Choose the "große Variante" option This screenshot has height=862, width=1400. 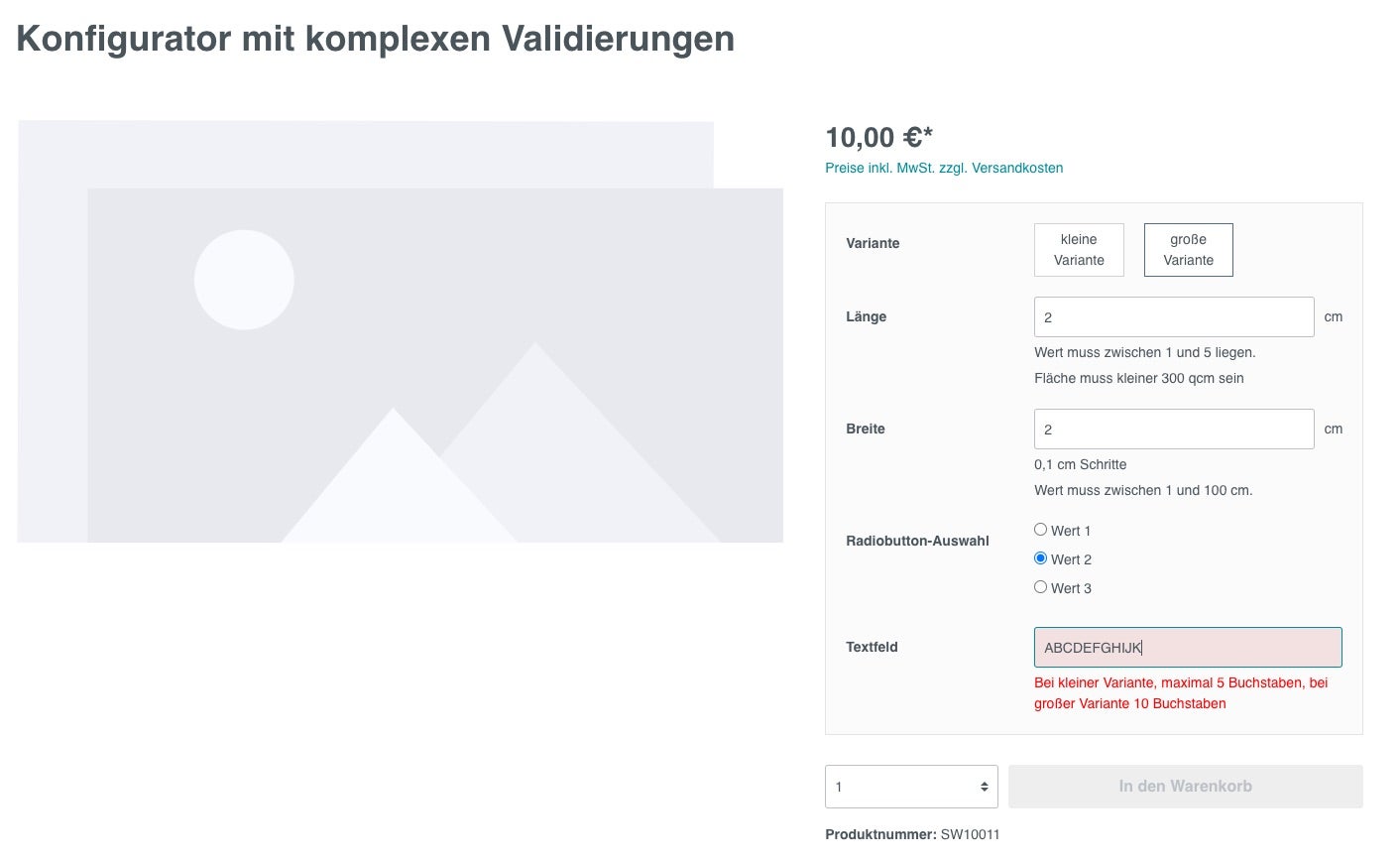tap(1188, 250)
